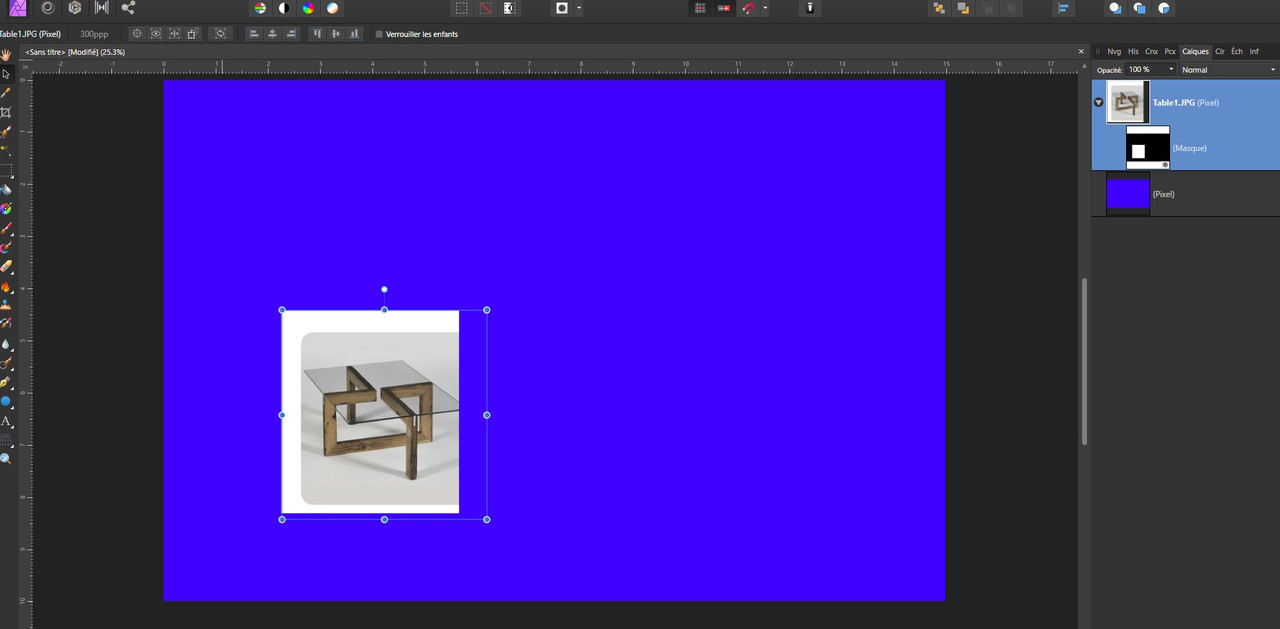The height and width of the screenshot is (629, 1280).
Task: Switch to the His panel tab
Action: pos(1133,51)
